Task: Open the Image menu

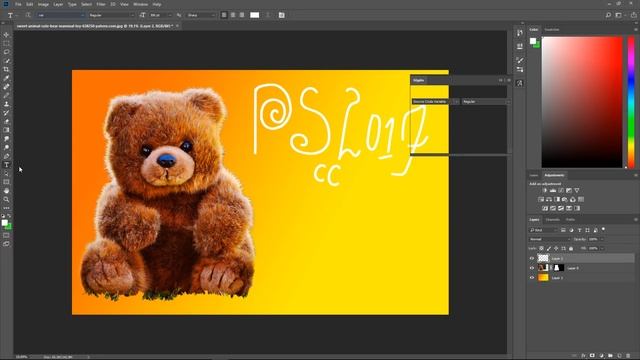Action: coord(43,4)
